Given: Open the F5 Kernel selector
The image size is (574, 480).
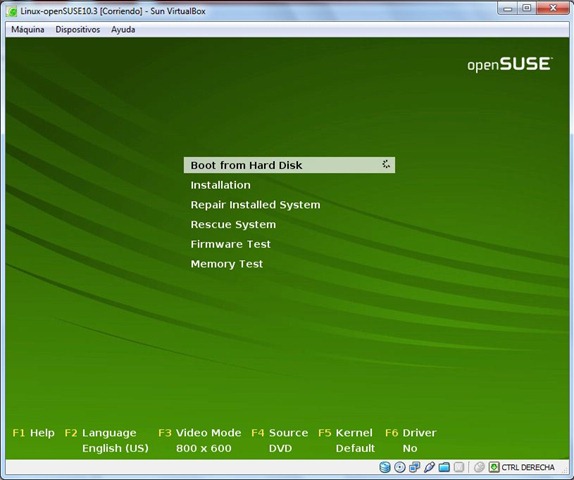Looking at the screenshot, I should click(345, 433).
